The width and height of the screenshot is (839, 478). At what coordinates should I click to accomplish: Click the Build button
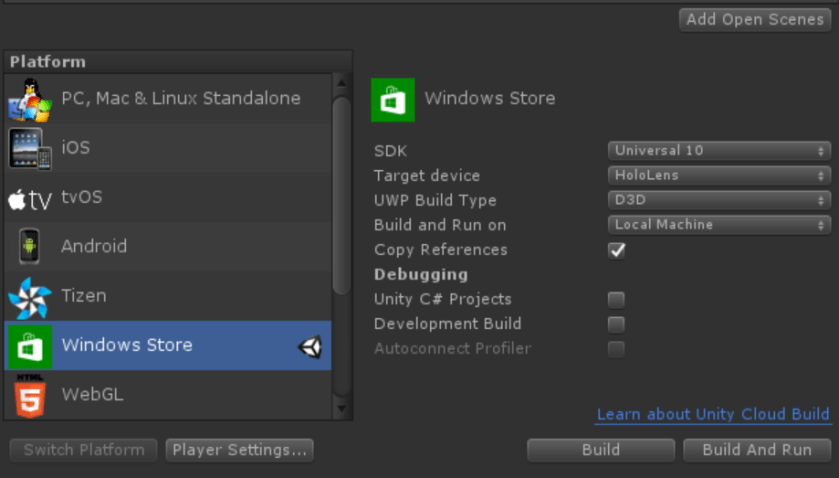(601, 450)
